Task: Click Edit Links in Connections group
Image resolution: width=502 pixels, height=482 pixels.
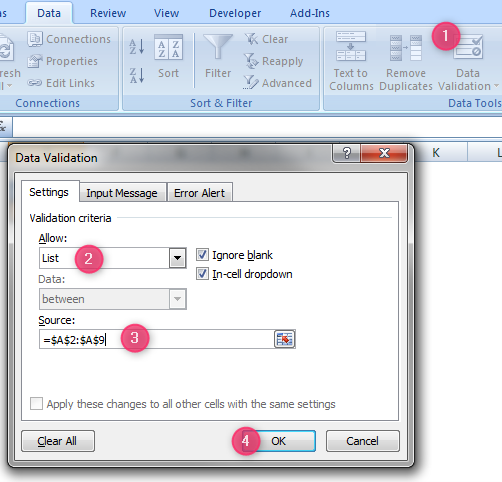Action: point(61,83)
